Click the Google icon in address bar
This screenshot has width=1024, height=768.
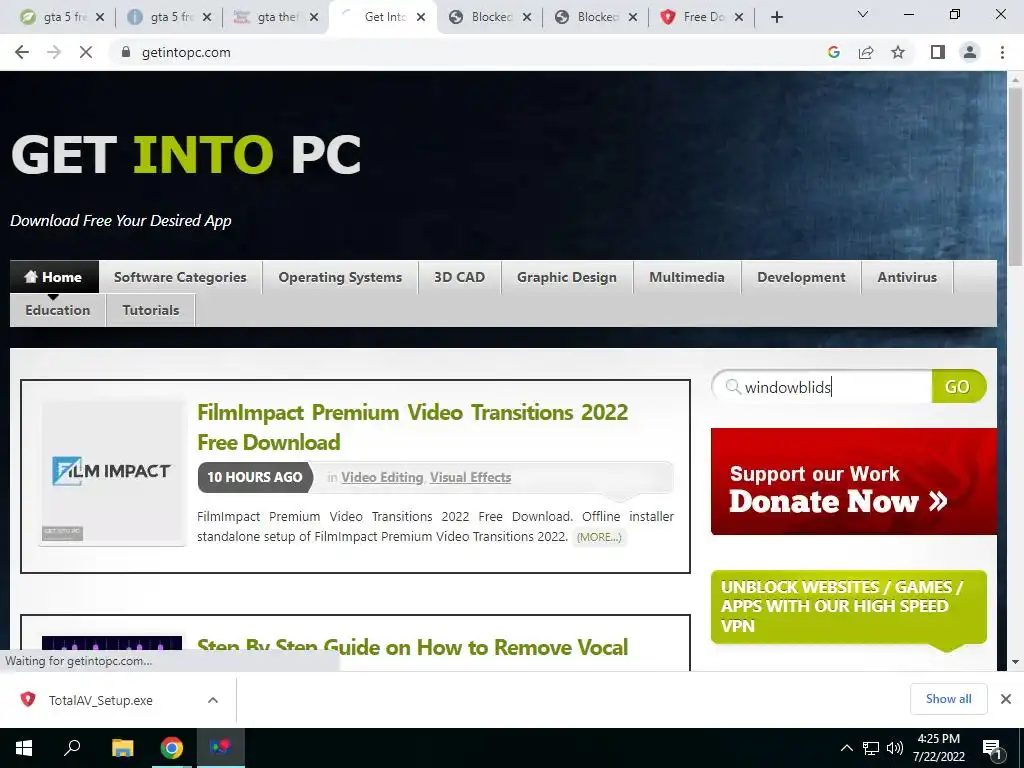coord(833,52)
